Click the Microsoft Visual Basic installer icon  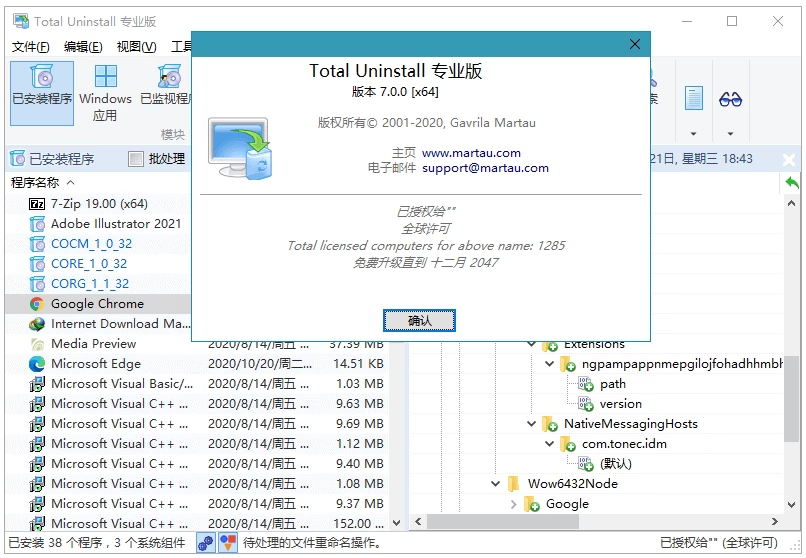coord(37,384)
